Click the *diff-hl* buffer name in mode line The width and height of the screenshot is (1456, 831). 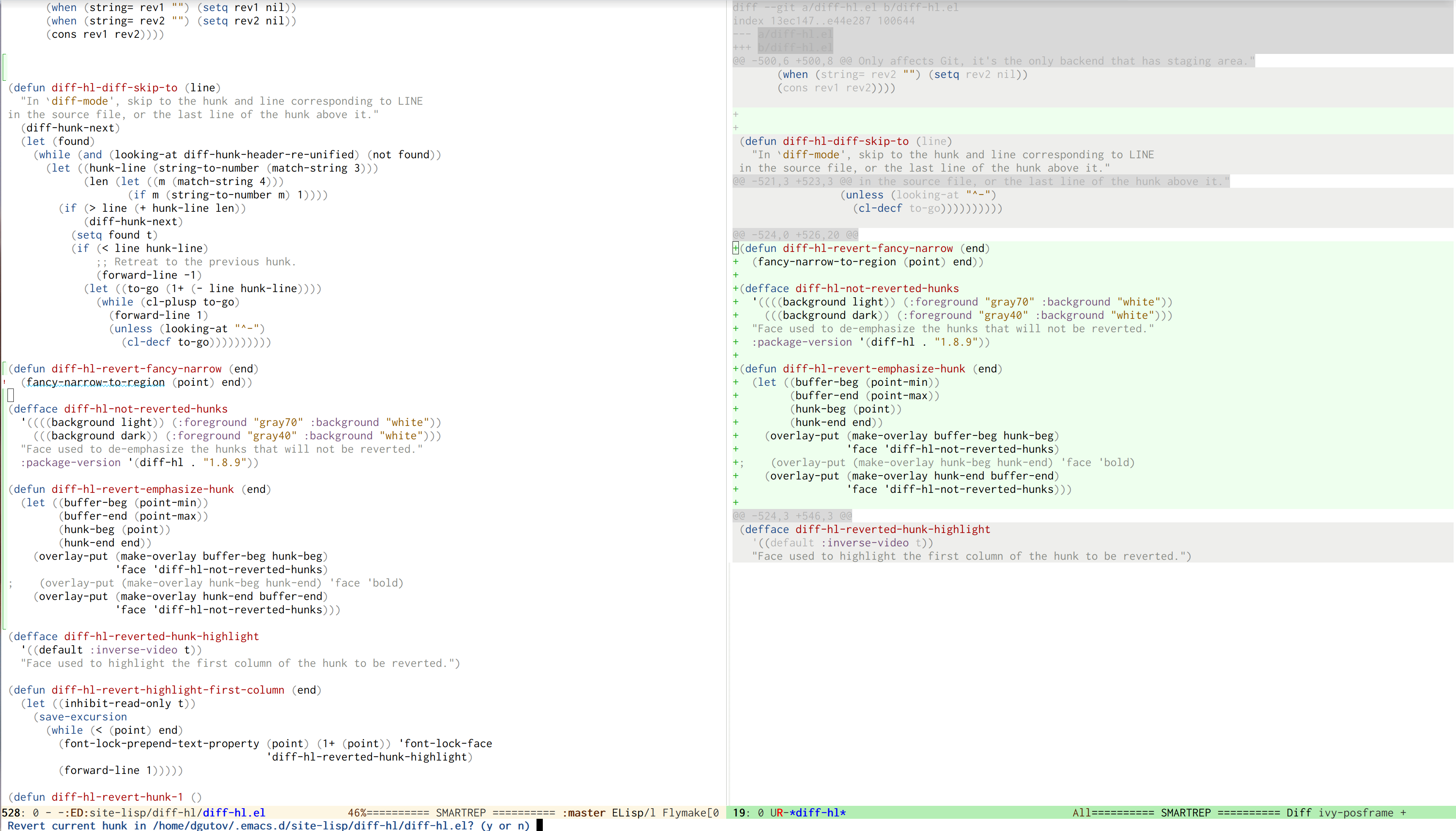point(818,812)
